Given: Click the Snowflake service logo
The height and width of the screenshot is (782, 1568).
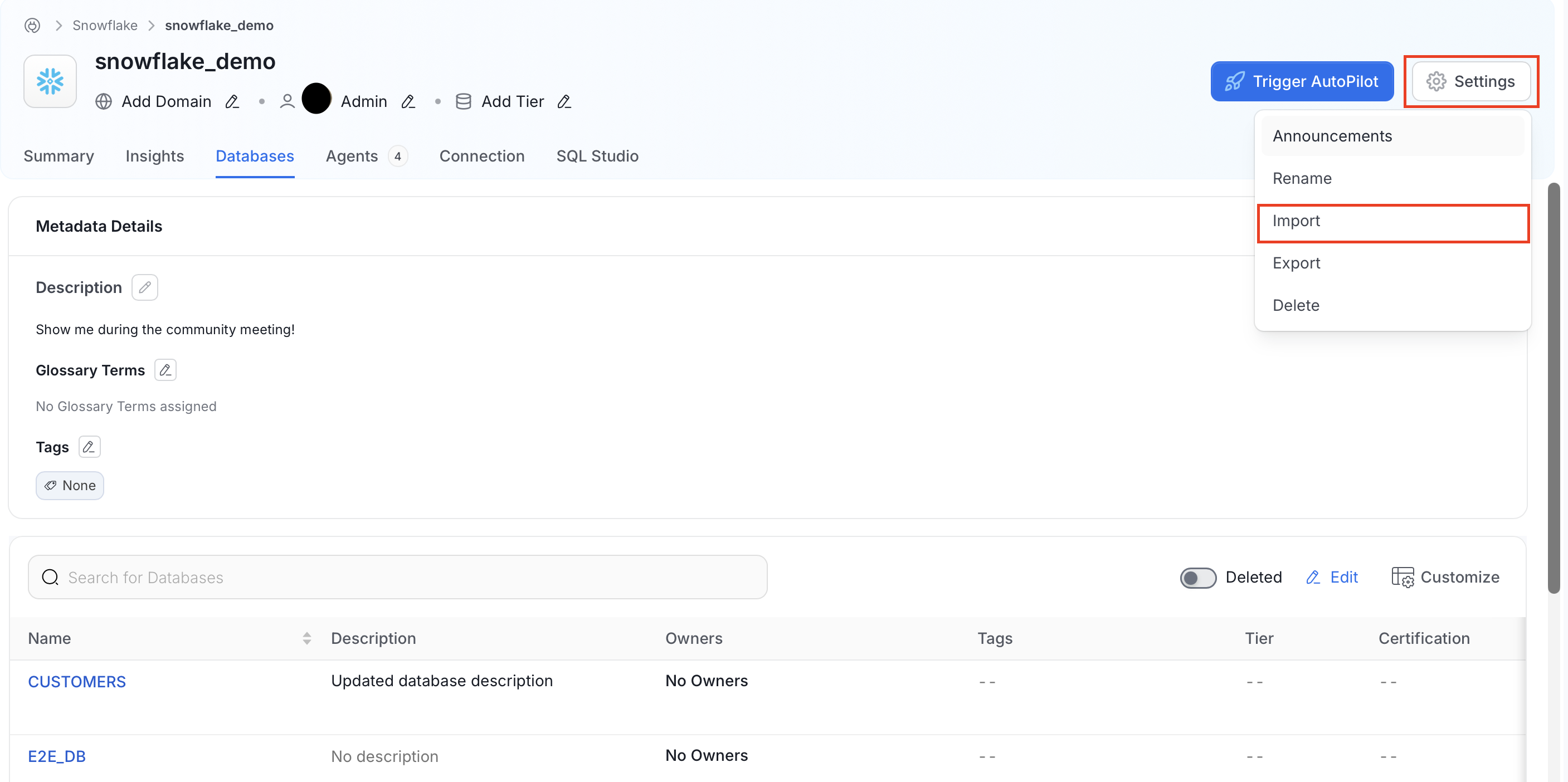Looking at the screenshot, I should point(50,81).
